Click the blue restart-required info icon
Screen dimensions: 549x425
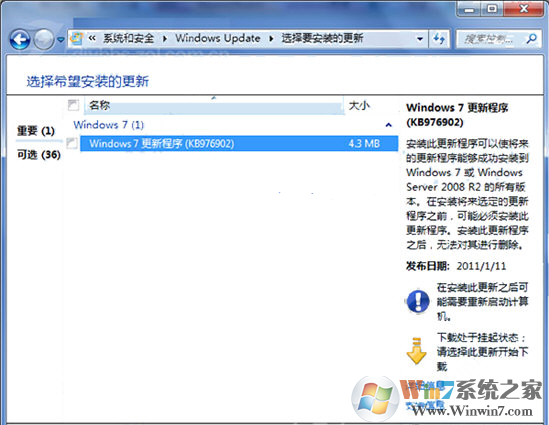[x=418, y=301]
